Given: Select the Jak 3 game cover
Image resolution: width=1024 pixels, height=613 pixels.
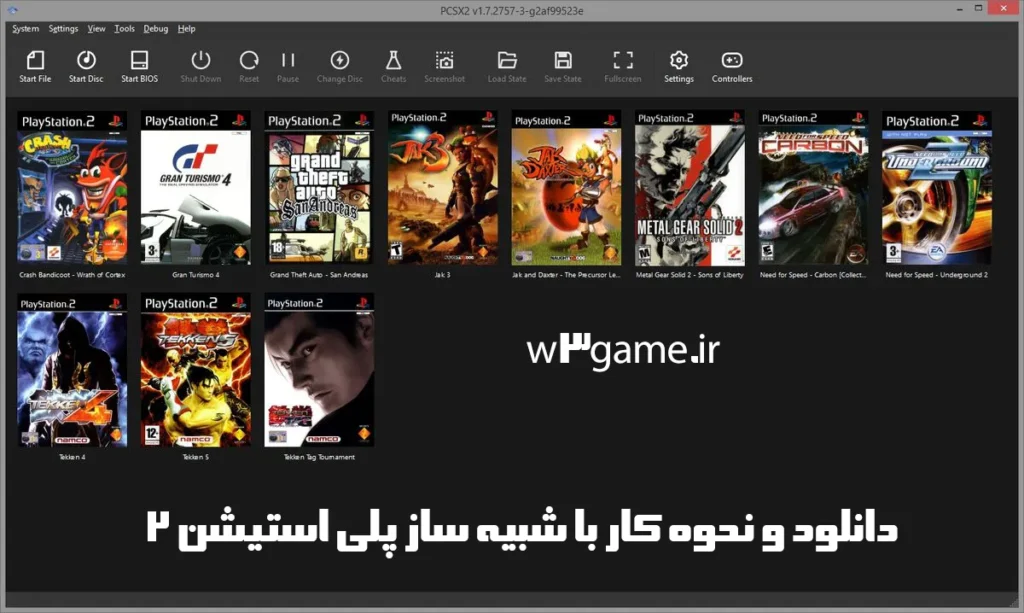Looking at the screenshot, I should (x=442, y=188).
